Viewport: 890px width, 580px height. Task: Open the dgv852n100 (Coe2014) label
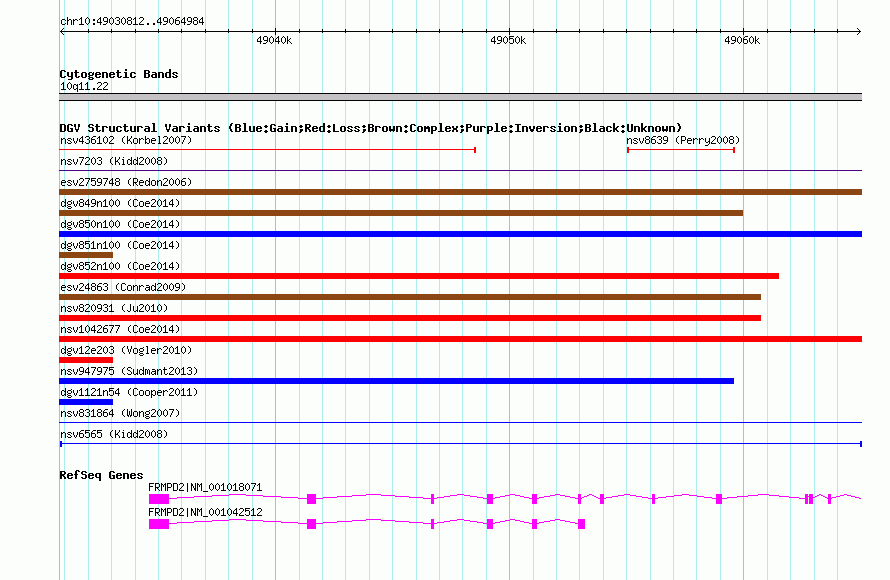(120, 266)
